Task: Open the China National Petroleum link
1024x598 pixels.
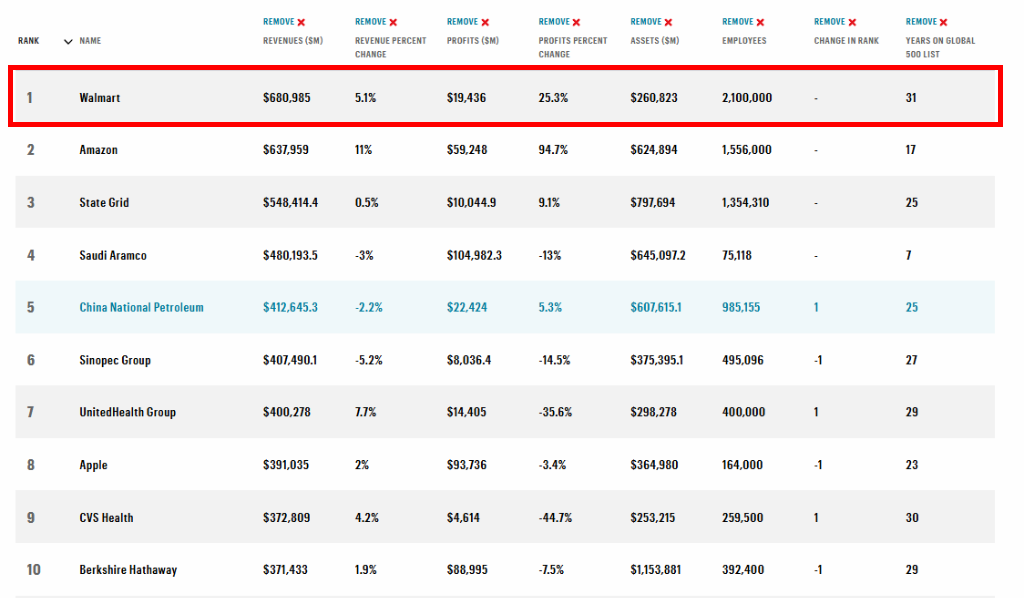Action: point(141,307)
